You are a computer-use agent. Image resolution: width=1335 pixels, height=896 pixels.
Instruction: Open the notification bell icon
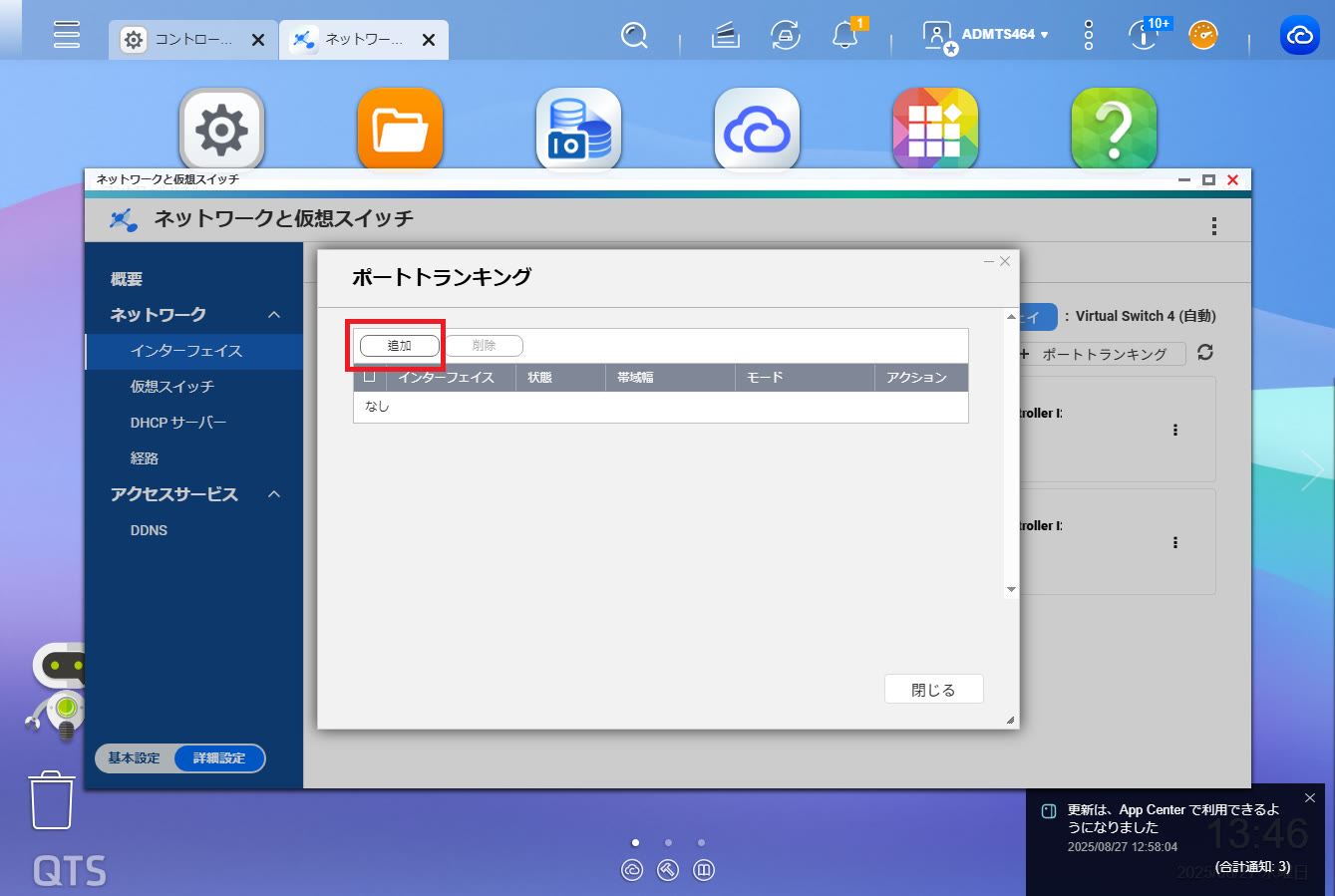pyautogui.click(x=844, y=36)
